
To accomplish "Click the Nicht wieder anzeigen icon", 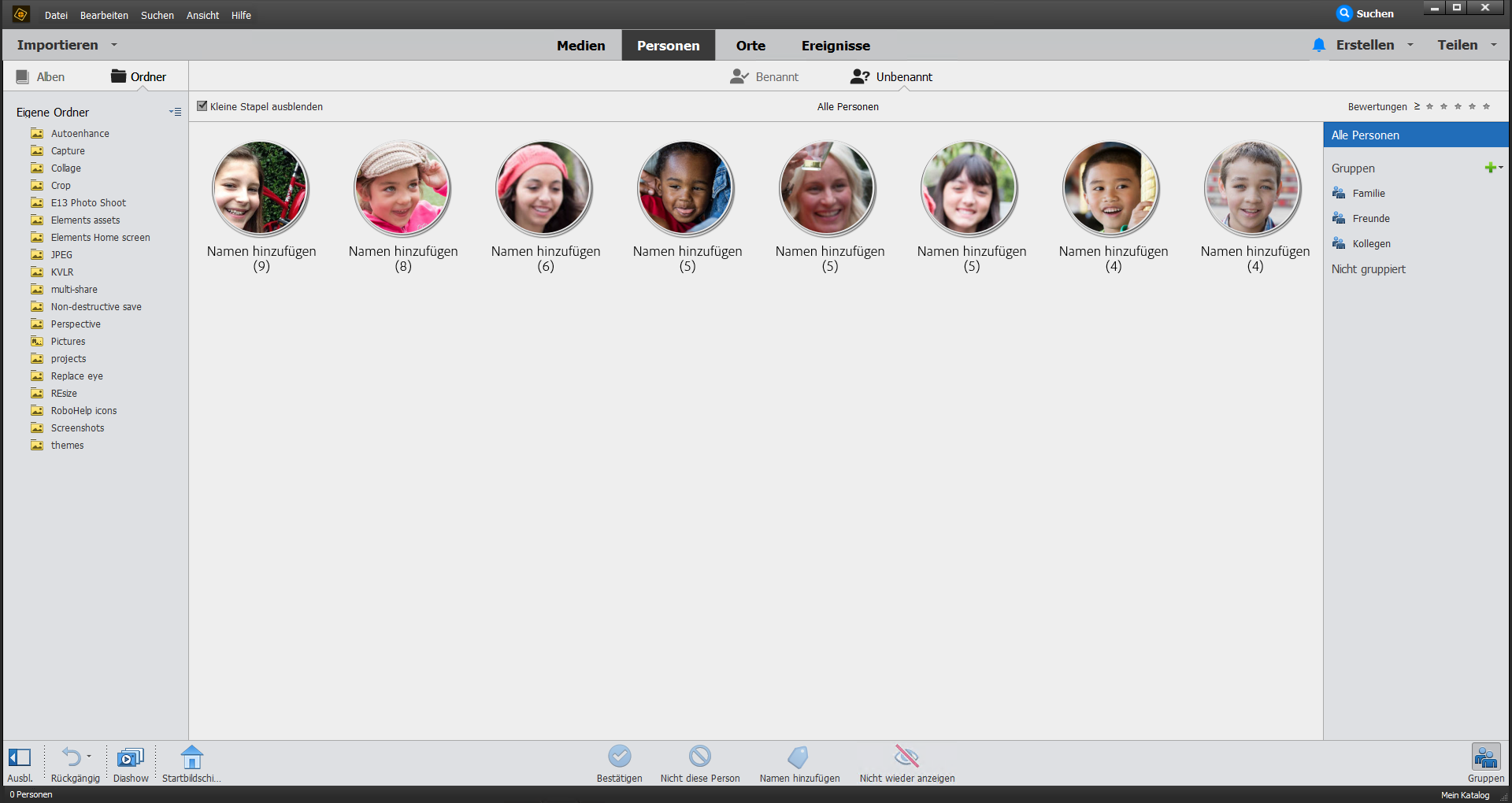I will click(x=907, y=757).
